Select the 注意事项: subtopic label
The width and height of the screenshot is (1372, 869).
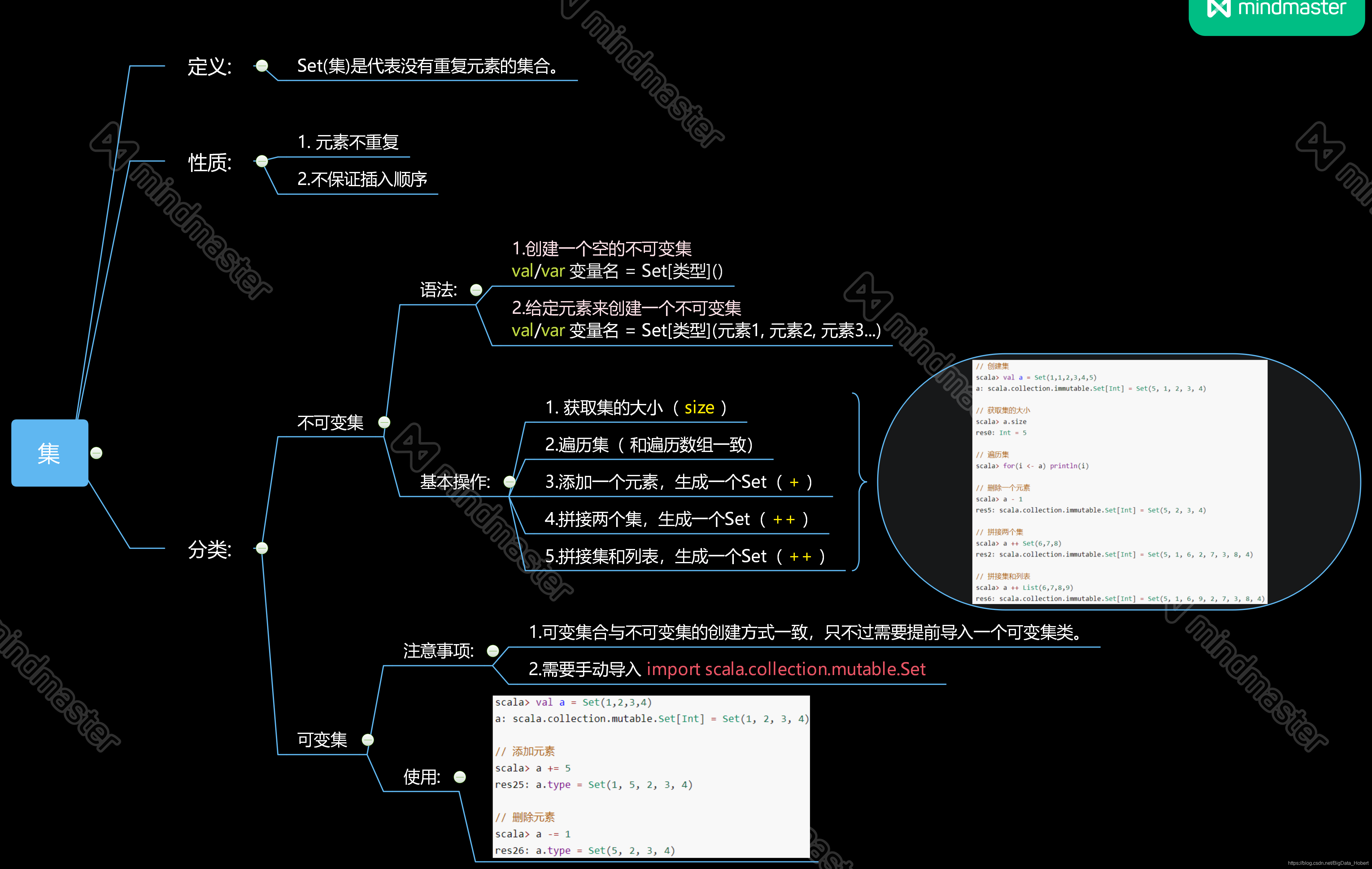[x=439, y=651]
